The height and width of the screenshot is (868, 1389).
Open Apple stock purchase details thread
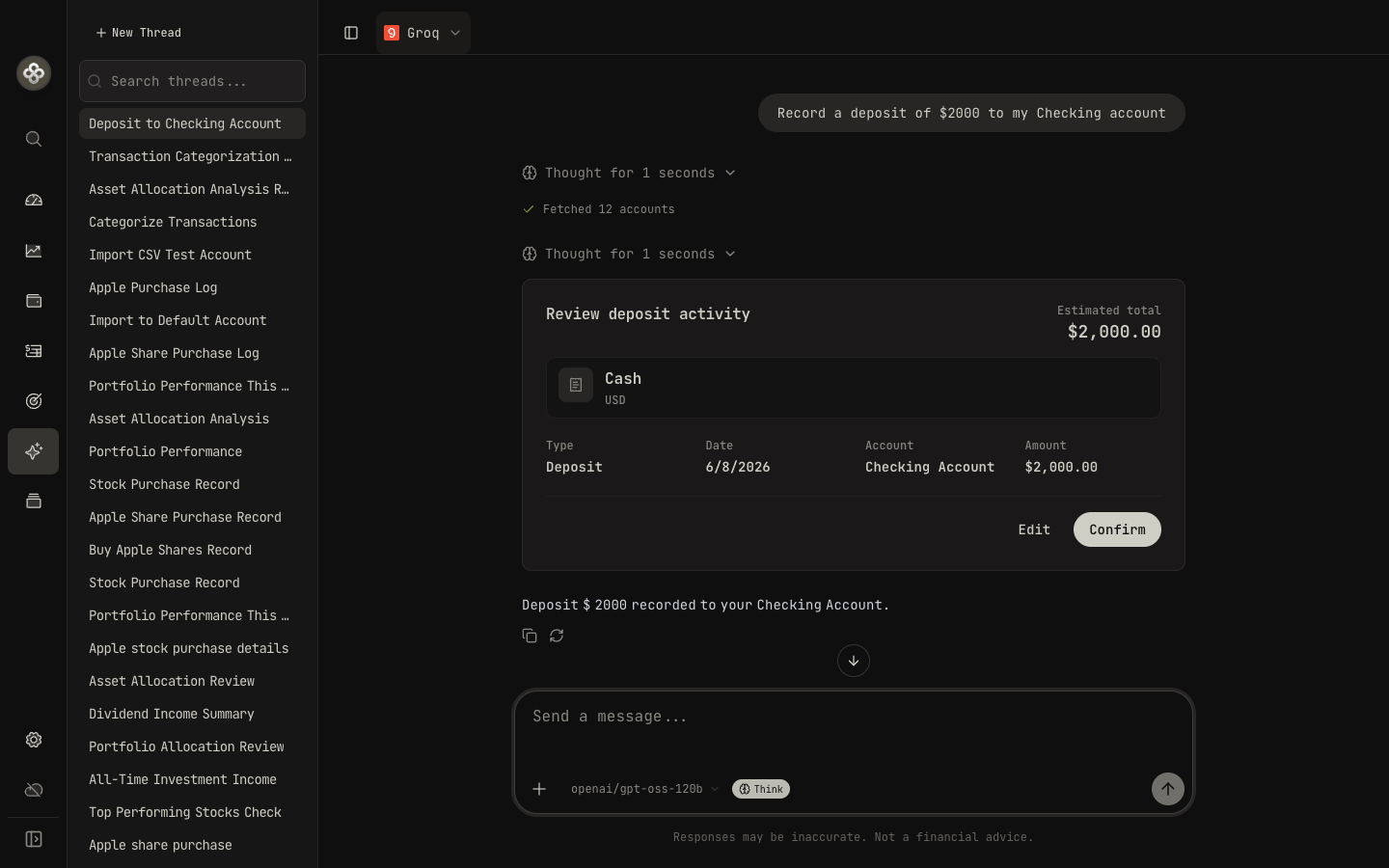point(192,648)
